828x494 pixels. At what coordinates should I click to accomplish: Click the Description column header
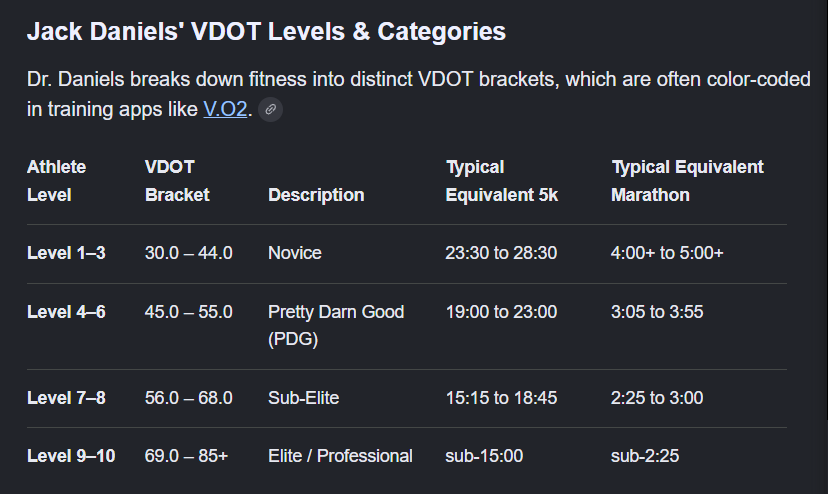[x=316, y=195]
